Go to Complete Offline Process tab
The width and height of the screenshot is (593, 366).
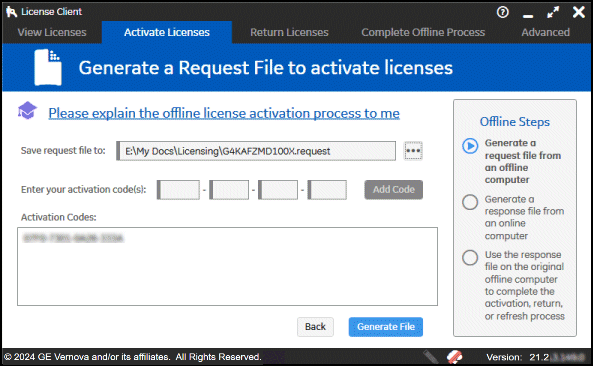[x=423, y=33]
